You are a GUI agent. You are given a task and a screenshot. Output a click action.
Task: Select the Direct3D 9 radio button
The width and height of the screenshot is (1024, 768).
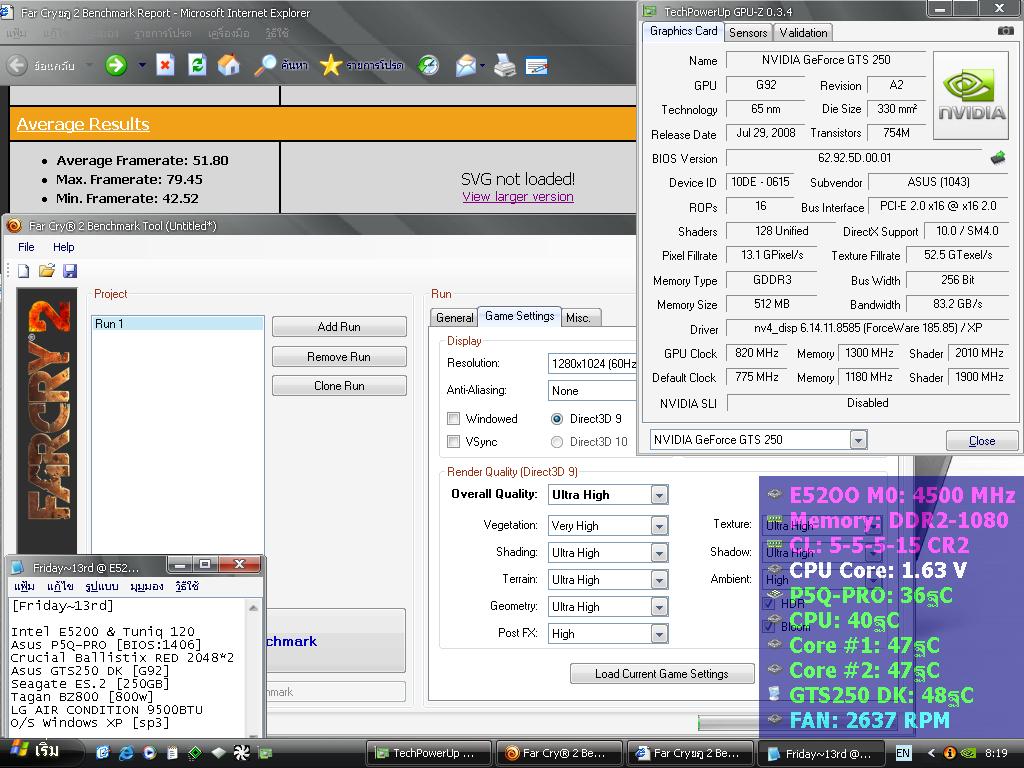click(556, 419)
